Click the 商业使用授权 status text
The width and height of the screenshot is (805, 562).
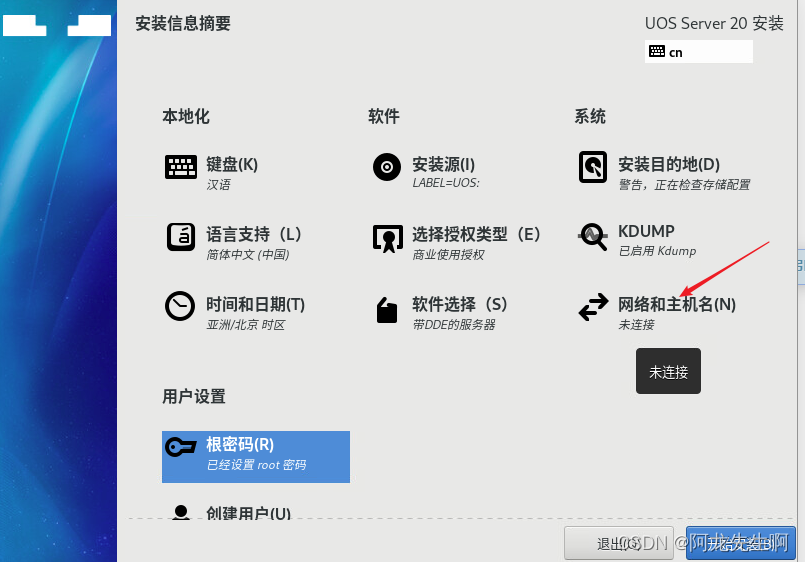(448, 255)
